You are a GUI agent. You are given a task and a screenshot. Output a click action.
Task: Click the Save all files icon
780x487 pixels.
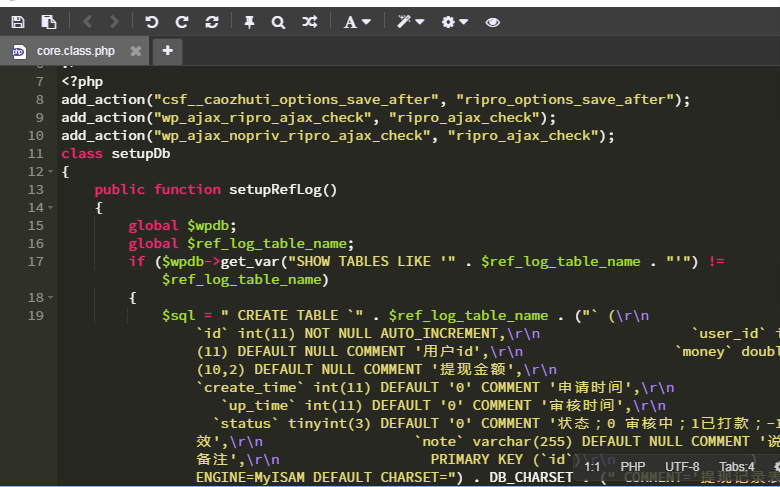click(x=49, y=22)
